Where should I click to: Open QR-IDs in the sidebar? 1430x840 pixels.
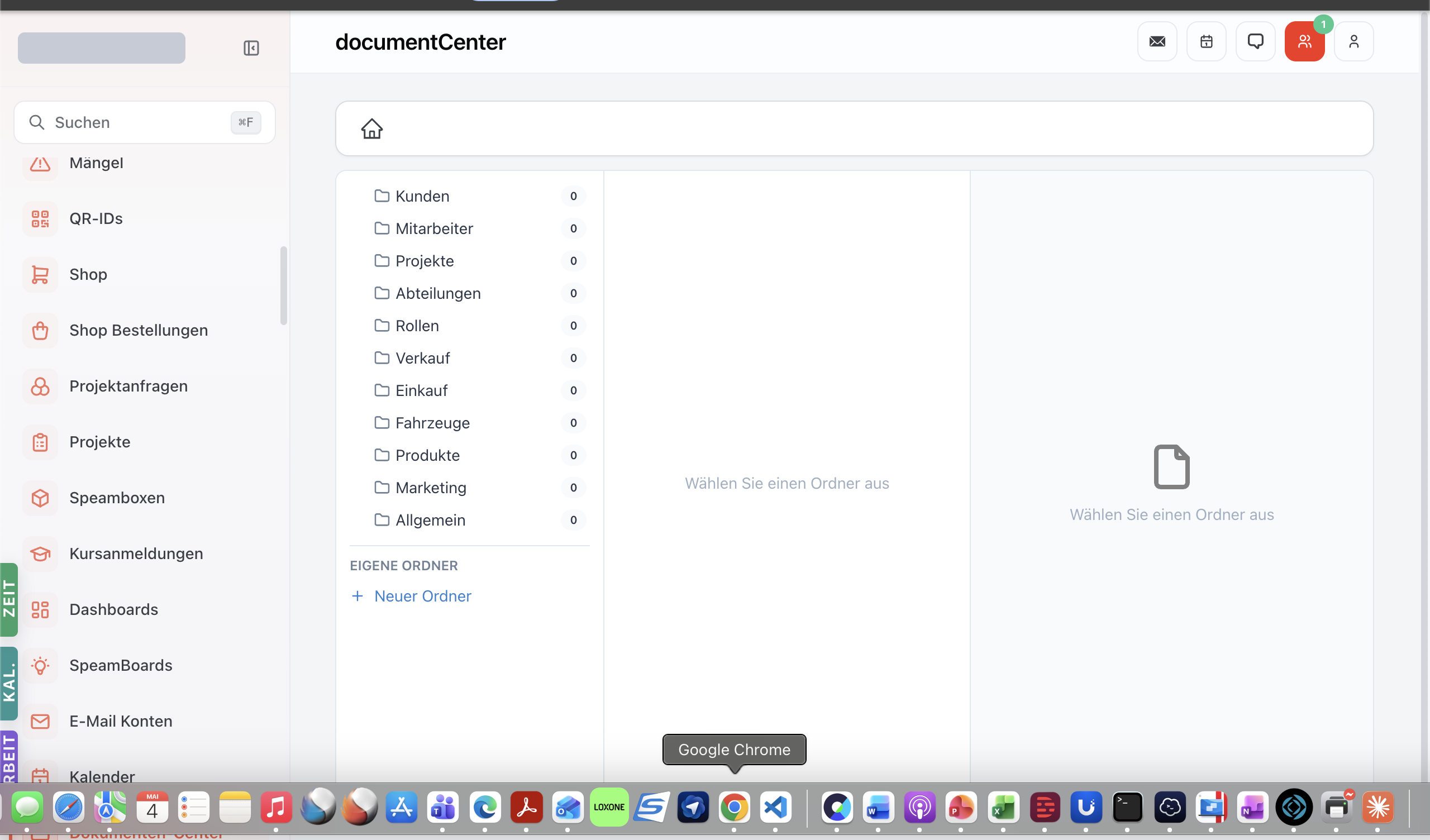(145, 218)
